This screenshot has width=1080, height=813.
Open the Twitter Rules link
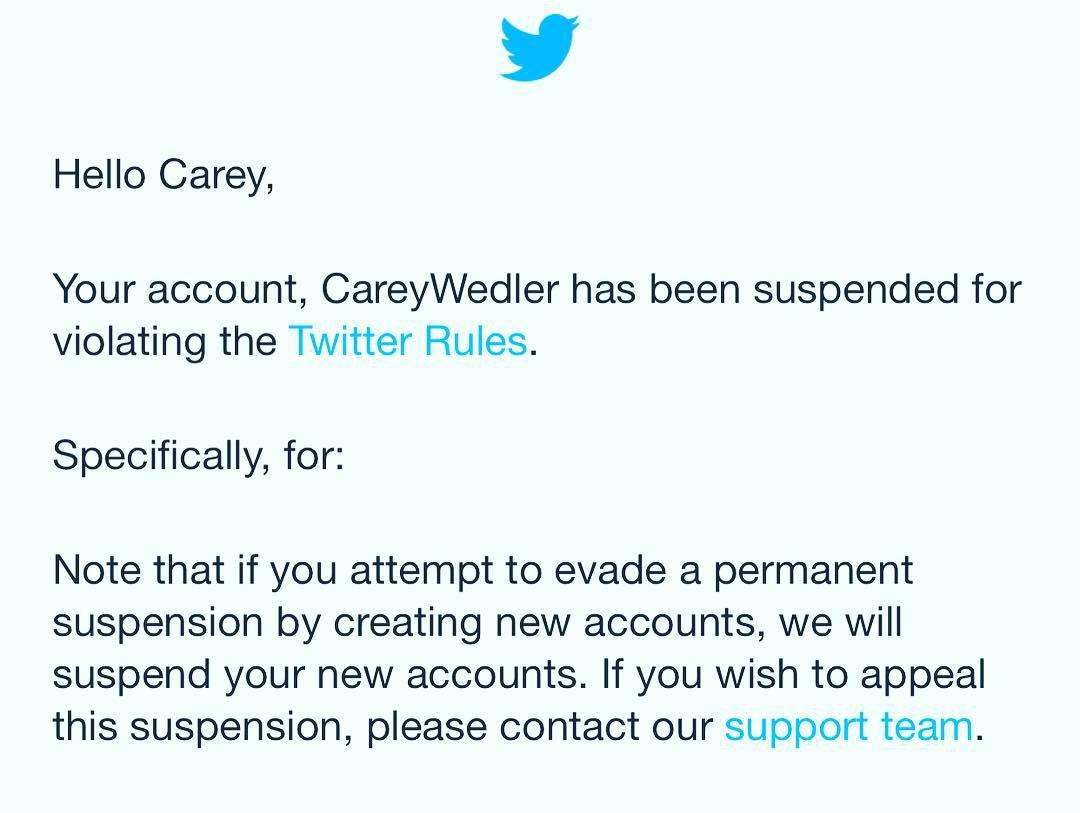(x=407, y=342)
